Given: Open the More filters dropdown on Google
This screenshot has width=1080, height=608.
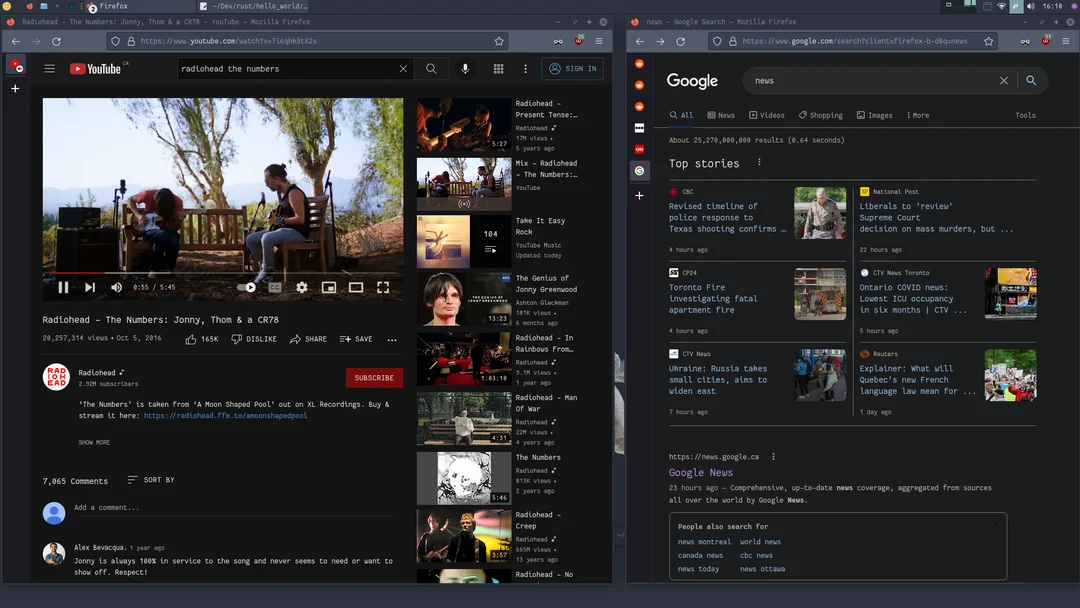Looking at the screenshot, I should coord(916,115).
